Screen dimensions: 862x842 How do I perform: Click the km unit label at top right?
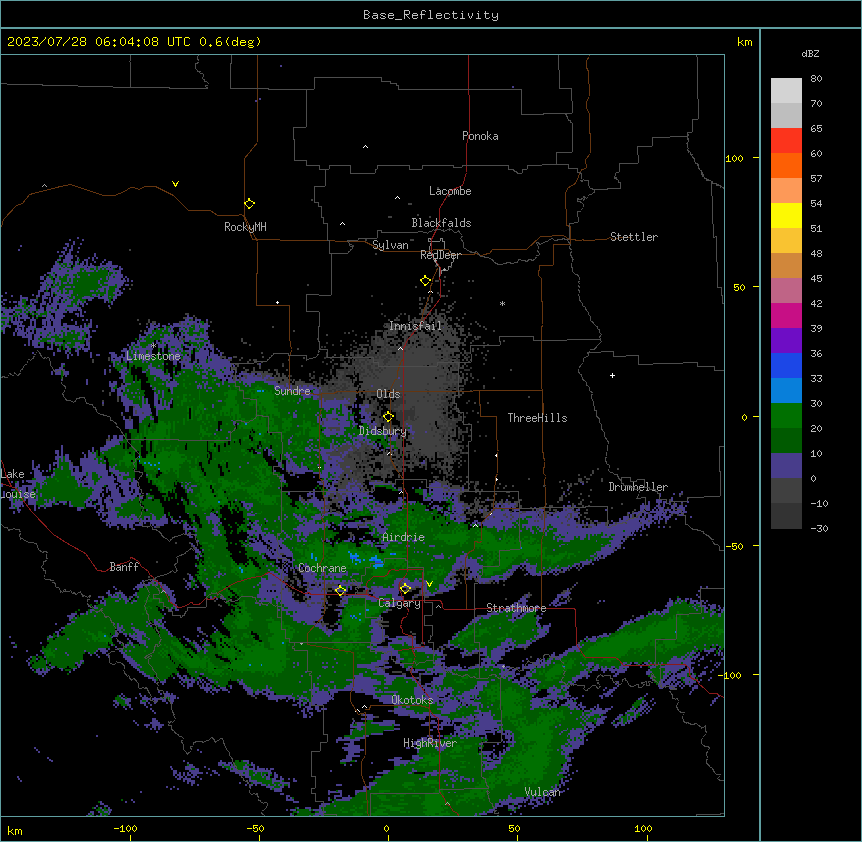[x=745, y=42]
